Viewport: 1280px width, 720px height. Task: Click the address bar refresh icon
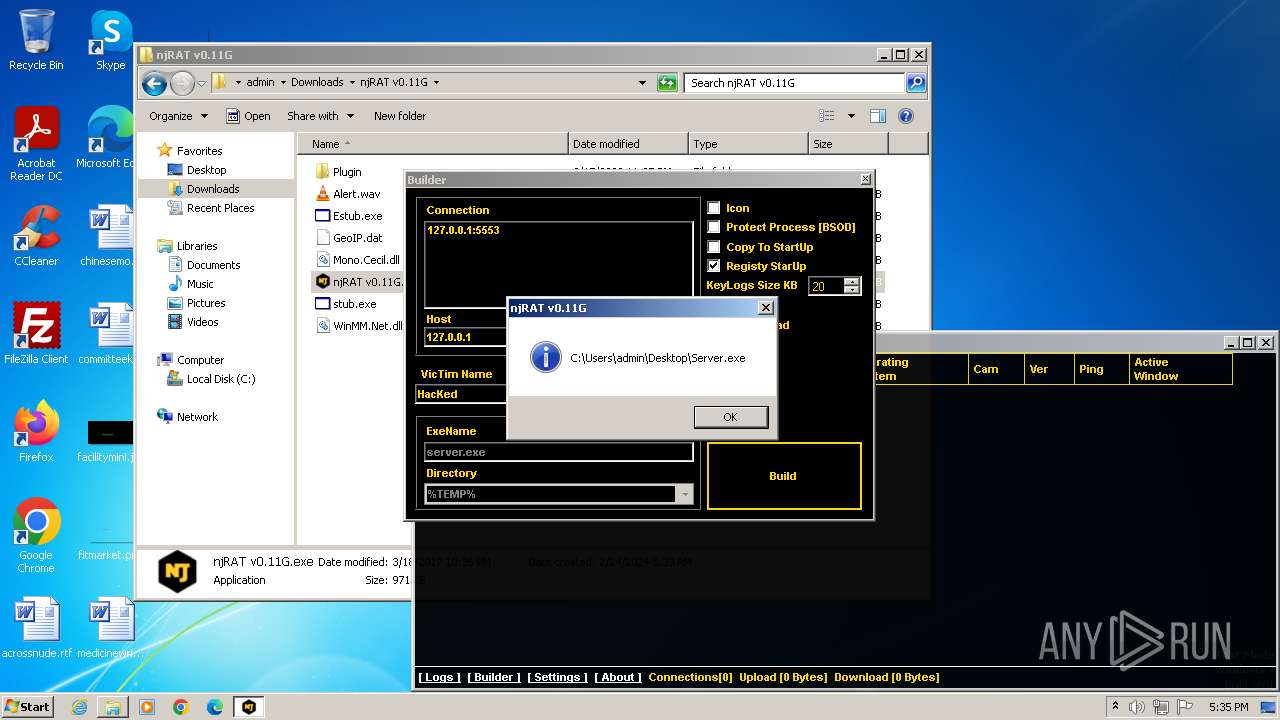tap(667, 83)
